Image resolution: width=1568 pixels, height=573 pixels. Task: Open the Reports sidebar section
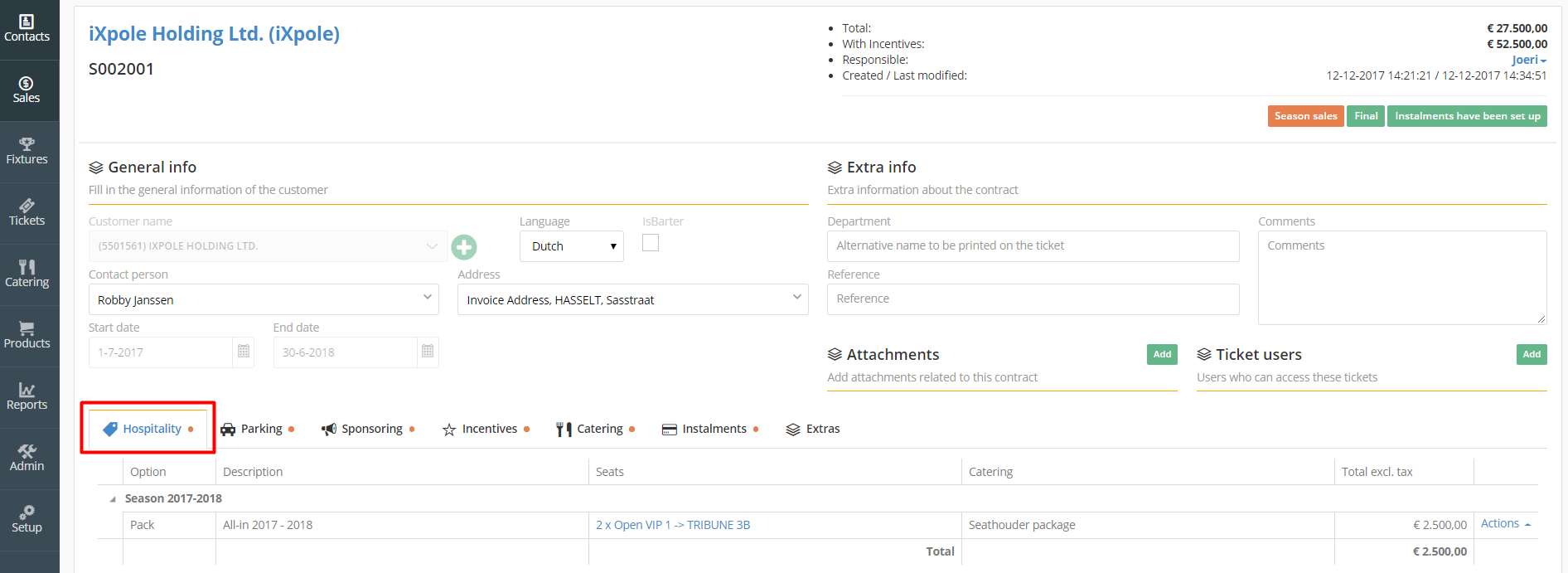coord(27,397)
